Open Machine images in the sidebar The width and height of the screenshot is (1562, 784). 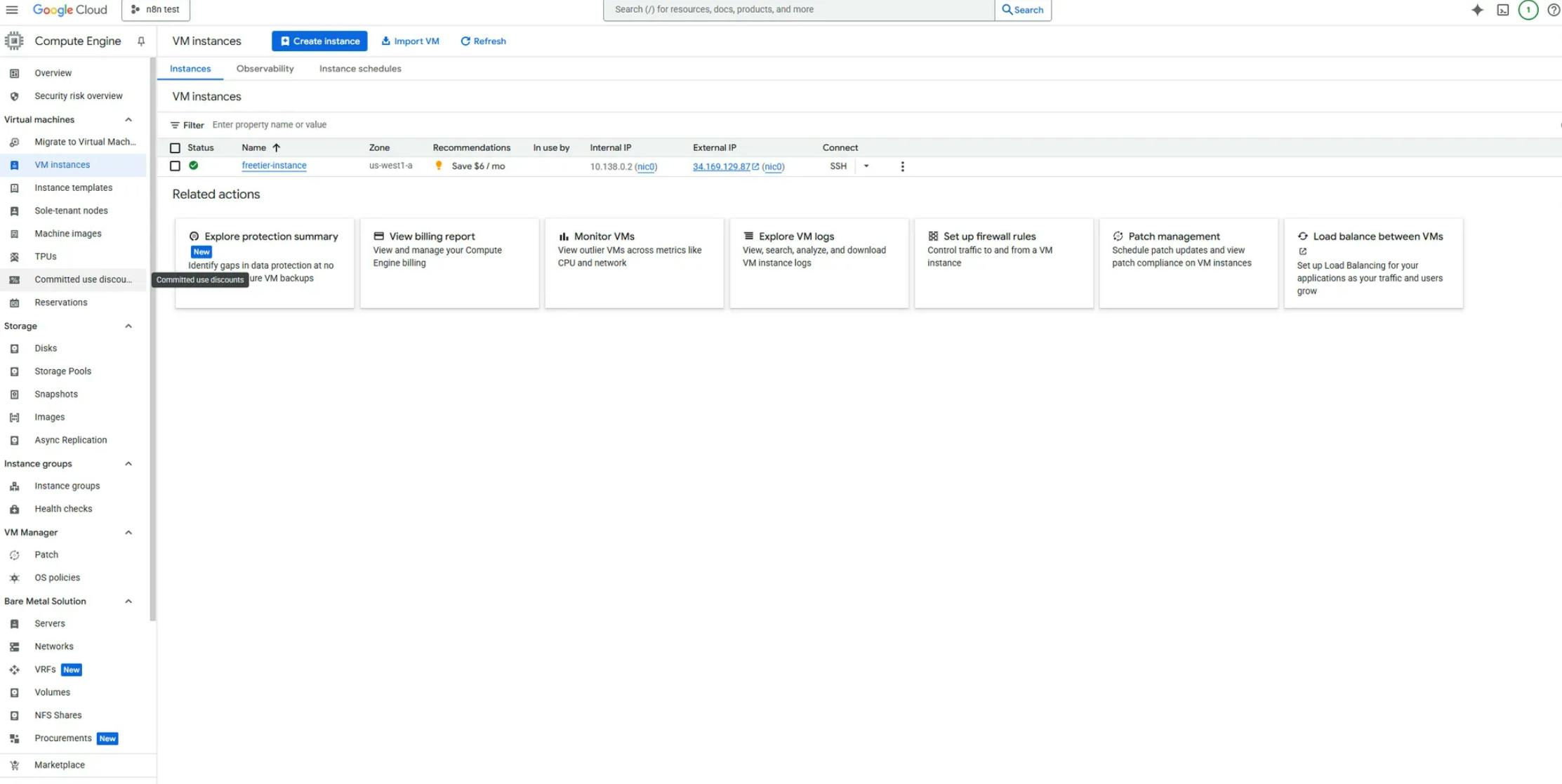coord(73,234)
